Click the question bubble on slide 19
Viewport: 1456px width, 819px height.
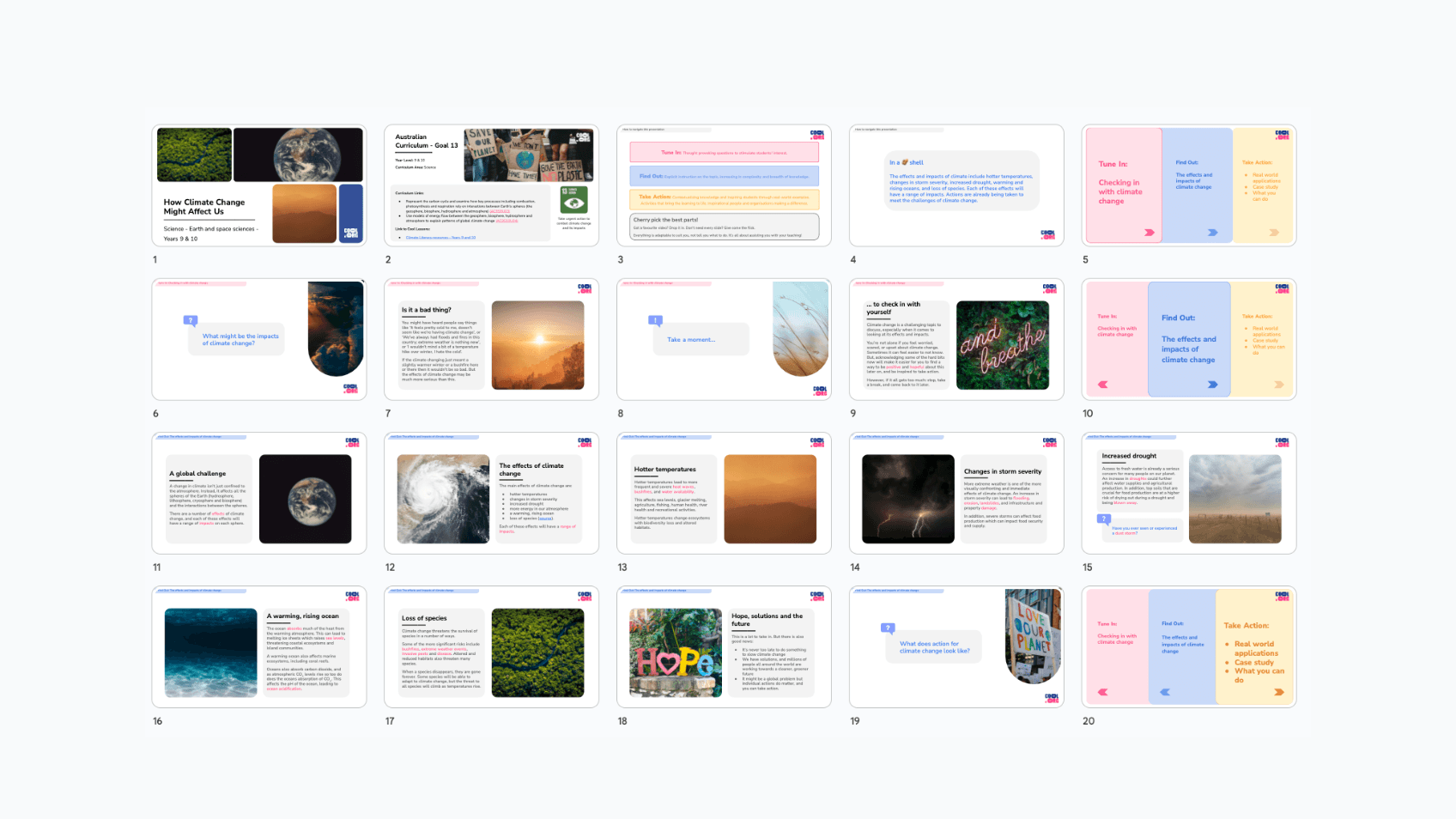(889, 627)
